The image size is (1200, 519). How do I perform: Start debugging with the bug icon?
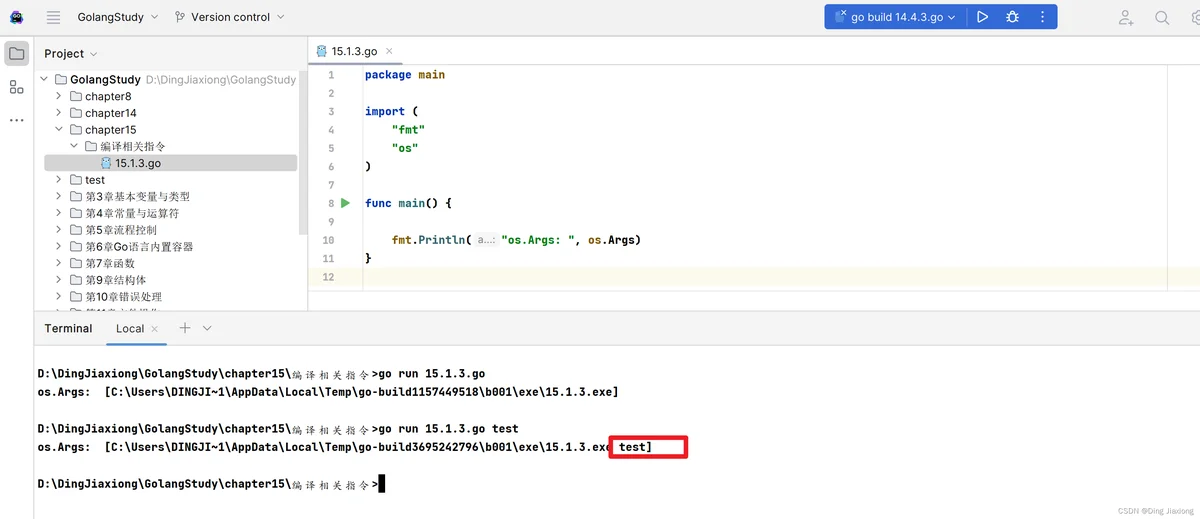point(1013,17)
